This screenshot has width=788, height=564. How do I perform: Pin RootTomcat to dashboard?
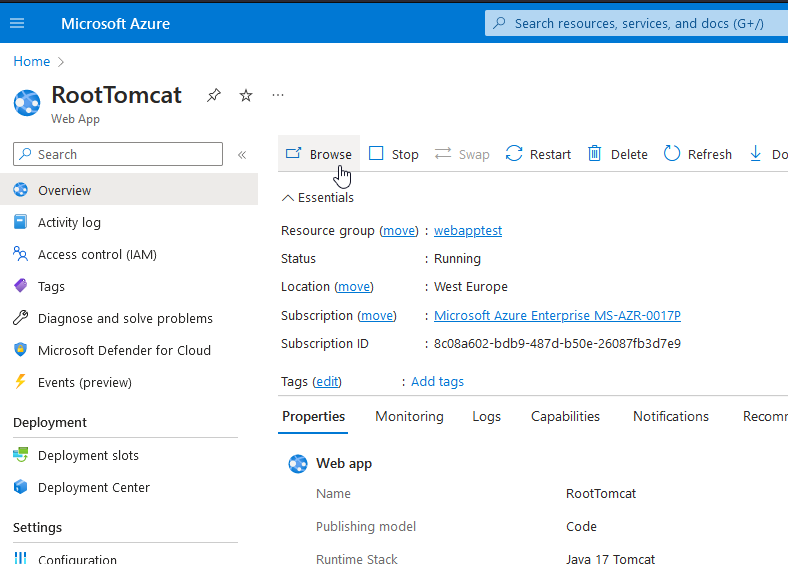click(214, 95)
